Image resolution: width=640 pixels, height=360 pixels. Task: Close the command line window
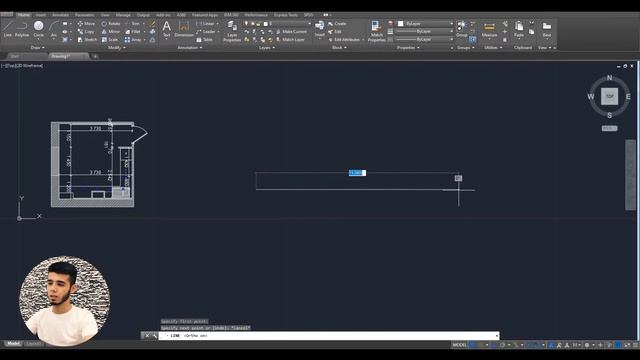(x=147, y=336)
